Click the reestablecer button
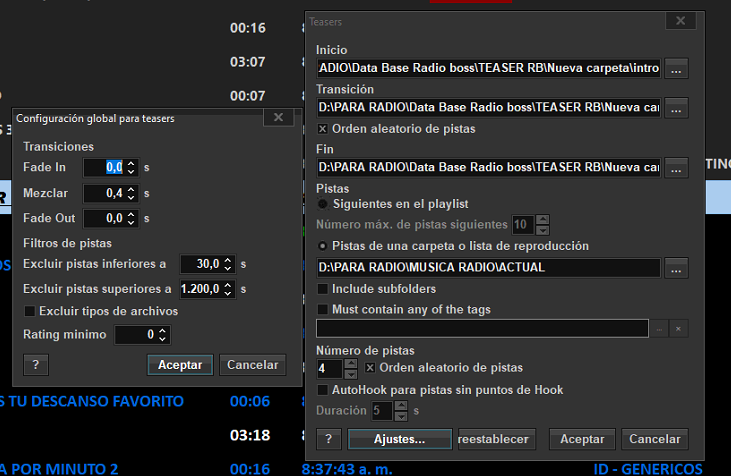This screenshot has height=476, width=731. pyautogui.click(x=495, y=439)
